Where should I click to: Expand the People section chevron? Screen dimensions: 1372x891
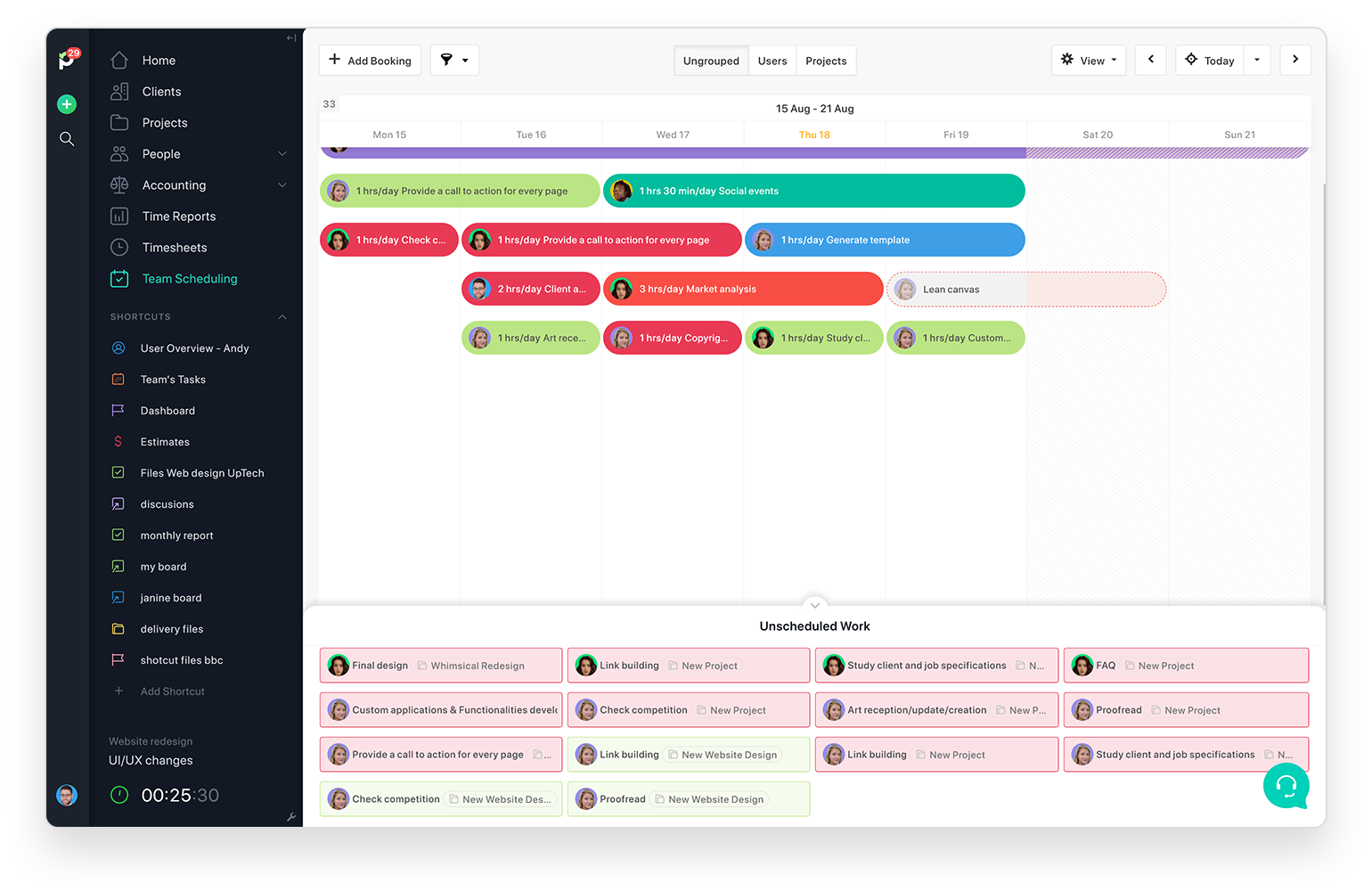[282, 153]
